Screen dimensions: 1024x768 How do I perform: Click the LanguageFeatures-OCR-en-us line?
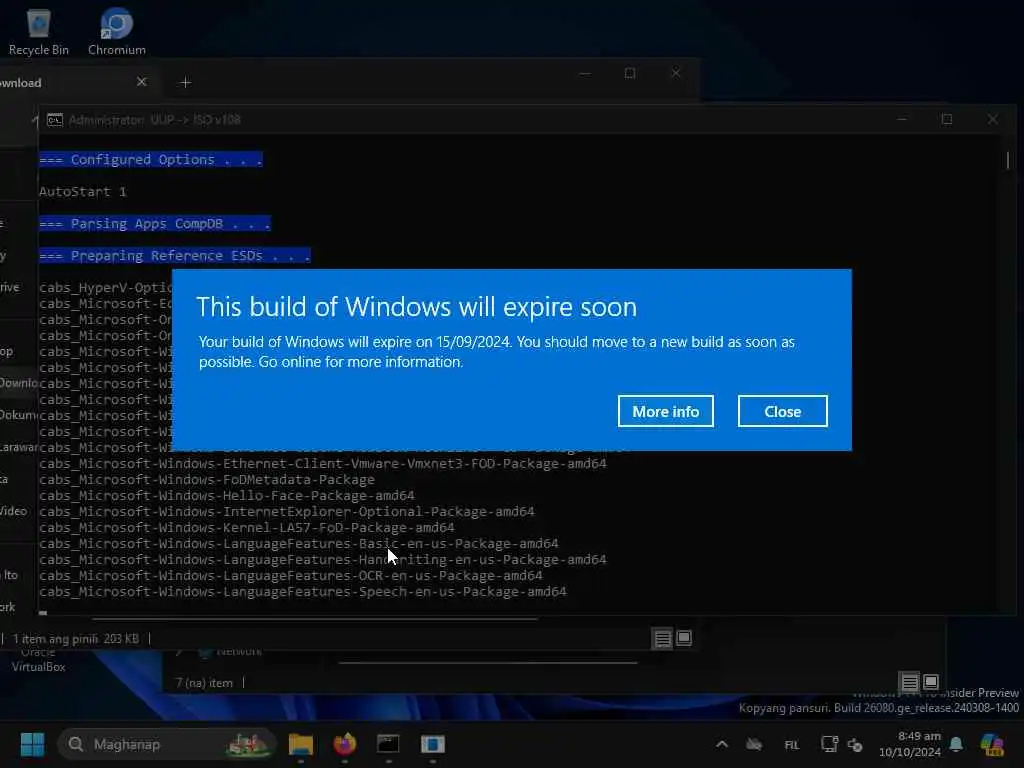291,575
